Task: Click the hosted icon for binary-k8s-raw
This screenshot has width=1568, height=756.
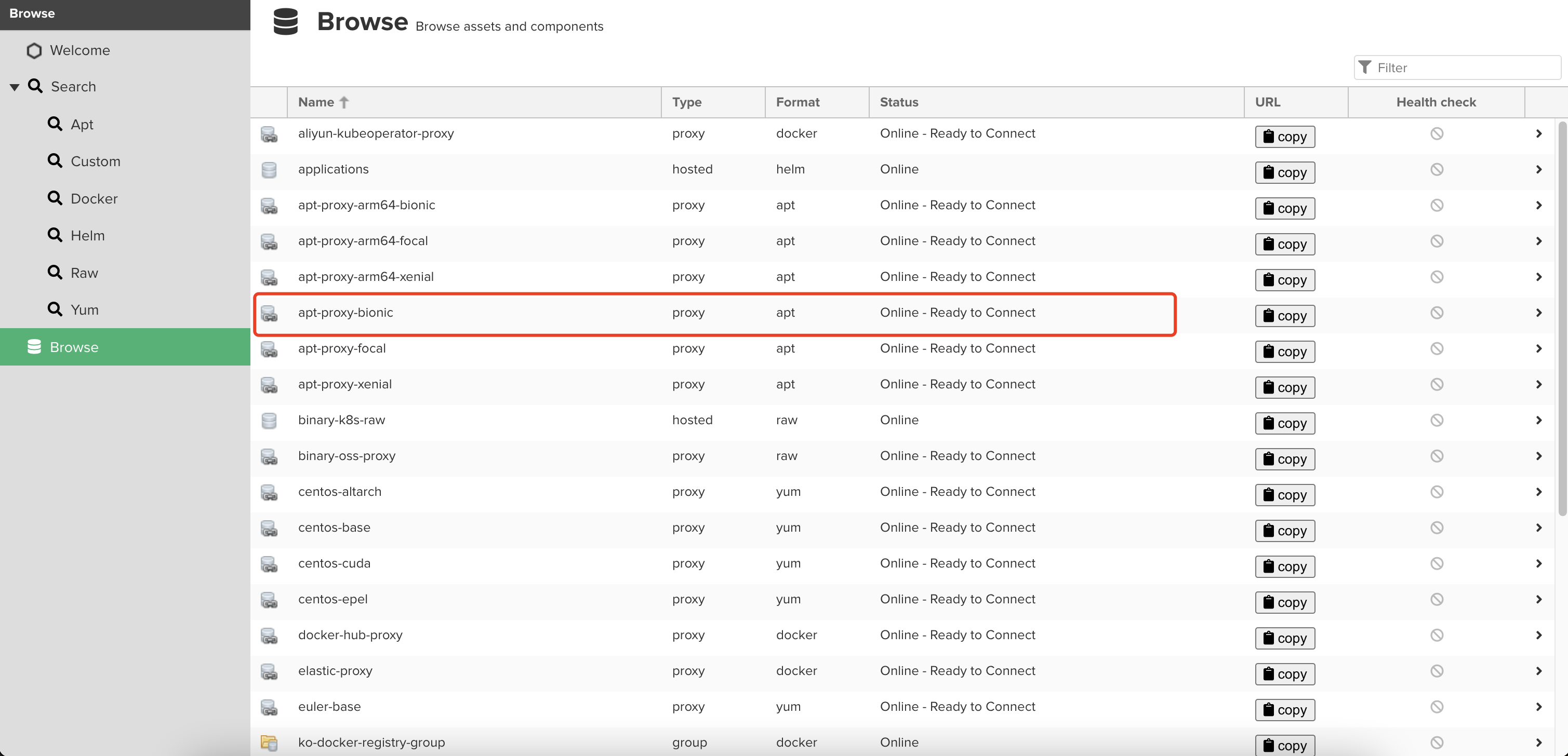Action: point(269,421)
